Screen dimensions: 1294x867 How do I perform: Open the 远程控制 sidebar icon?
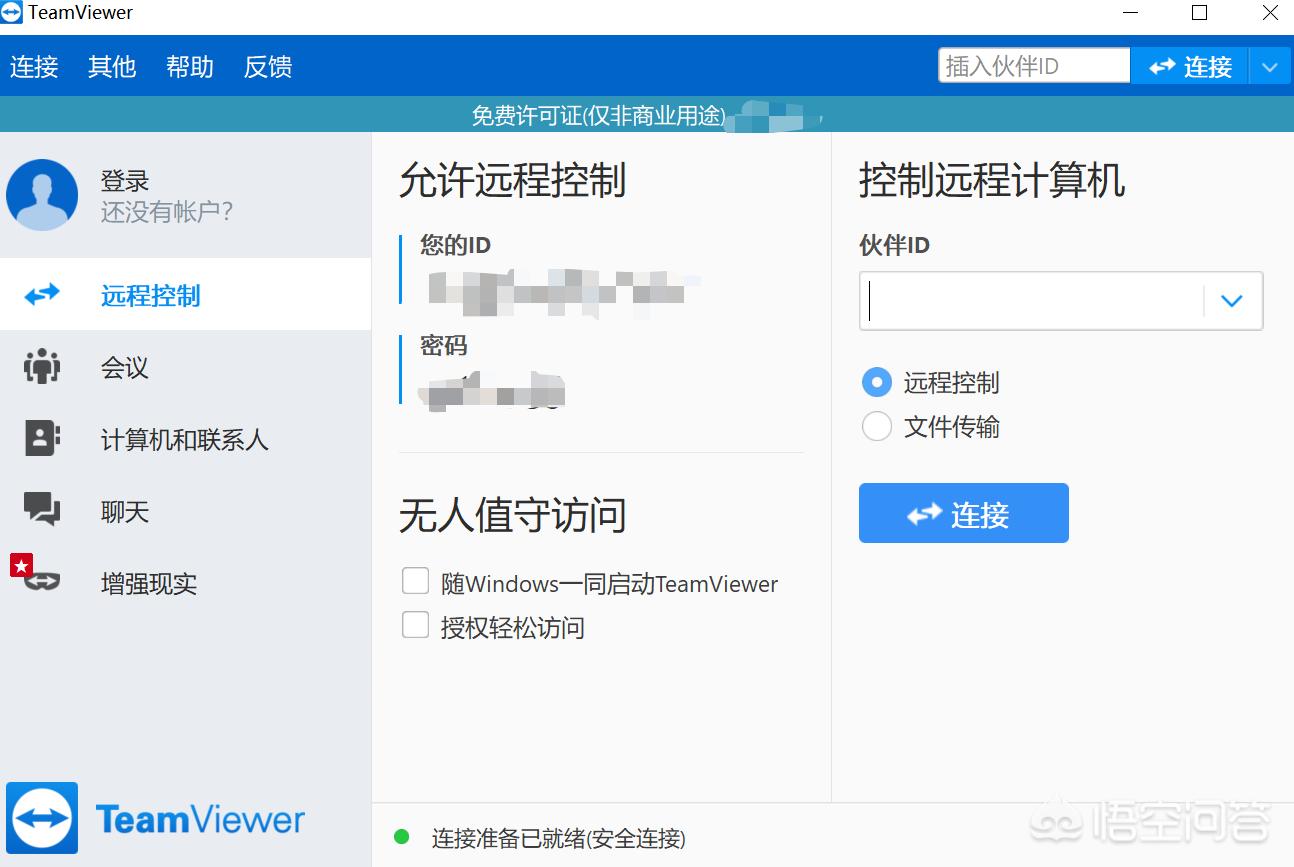[x=40, y=294]
